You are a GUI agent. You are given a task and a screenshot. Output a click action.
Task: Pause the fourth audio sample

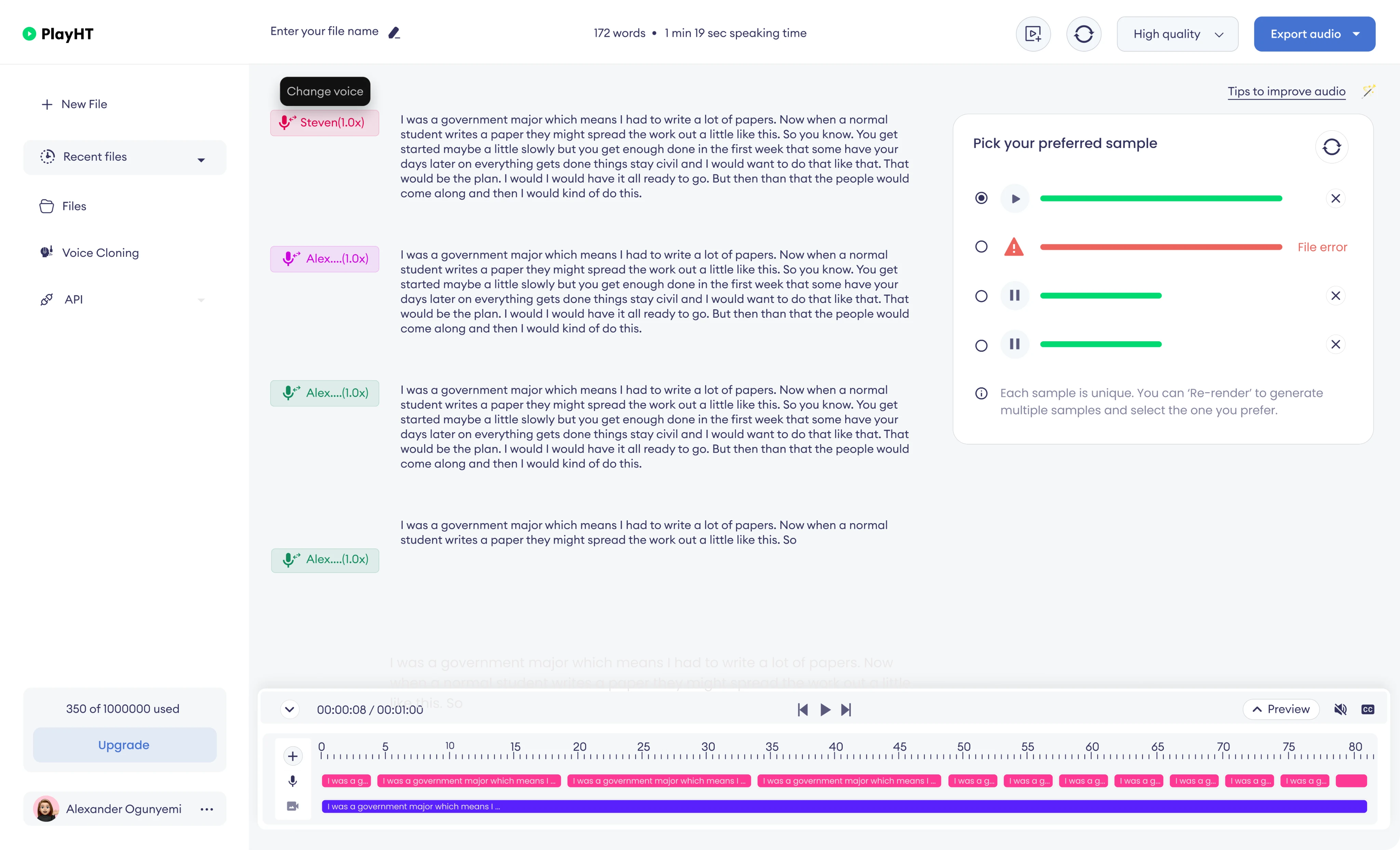(x=1015, y=345)
